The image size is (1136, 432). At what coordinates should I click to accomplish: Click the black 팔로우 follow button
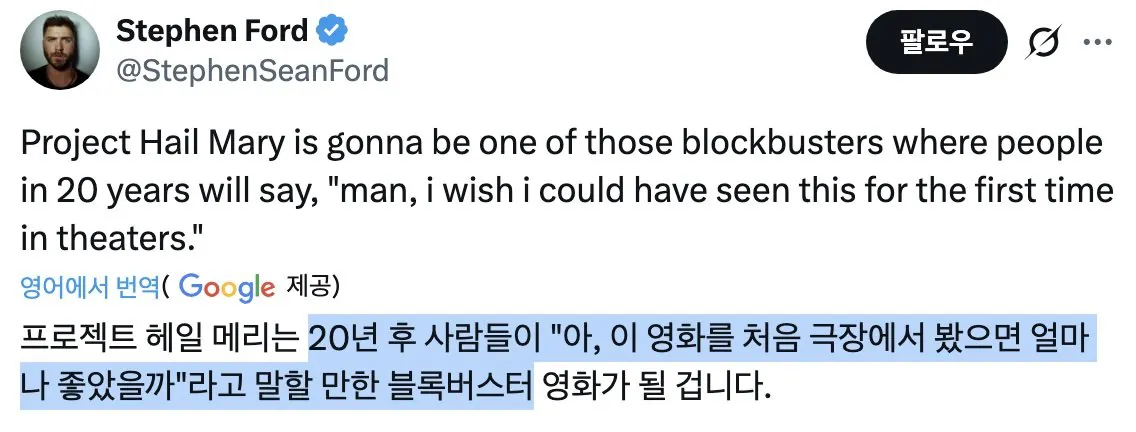click(937, 44)
